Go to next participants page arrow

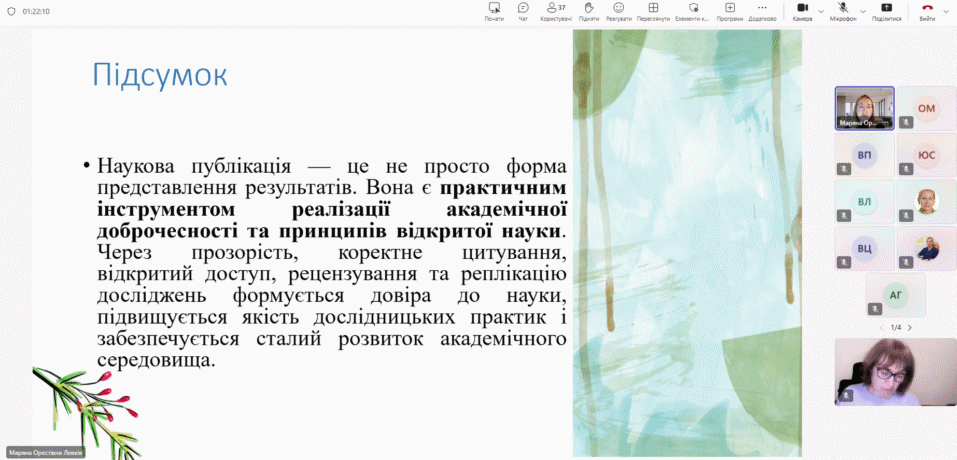(x=910, y=327)
